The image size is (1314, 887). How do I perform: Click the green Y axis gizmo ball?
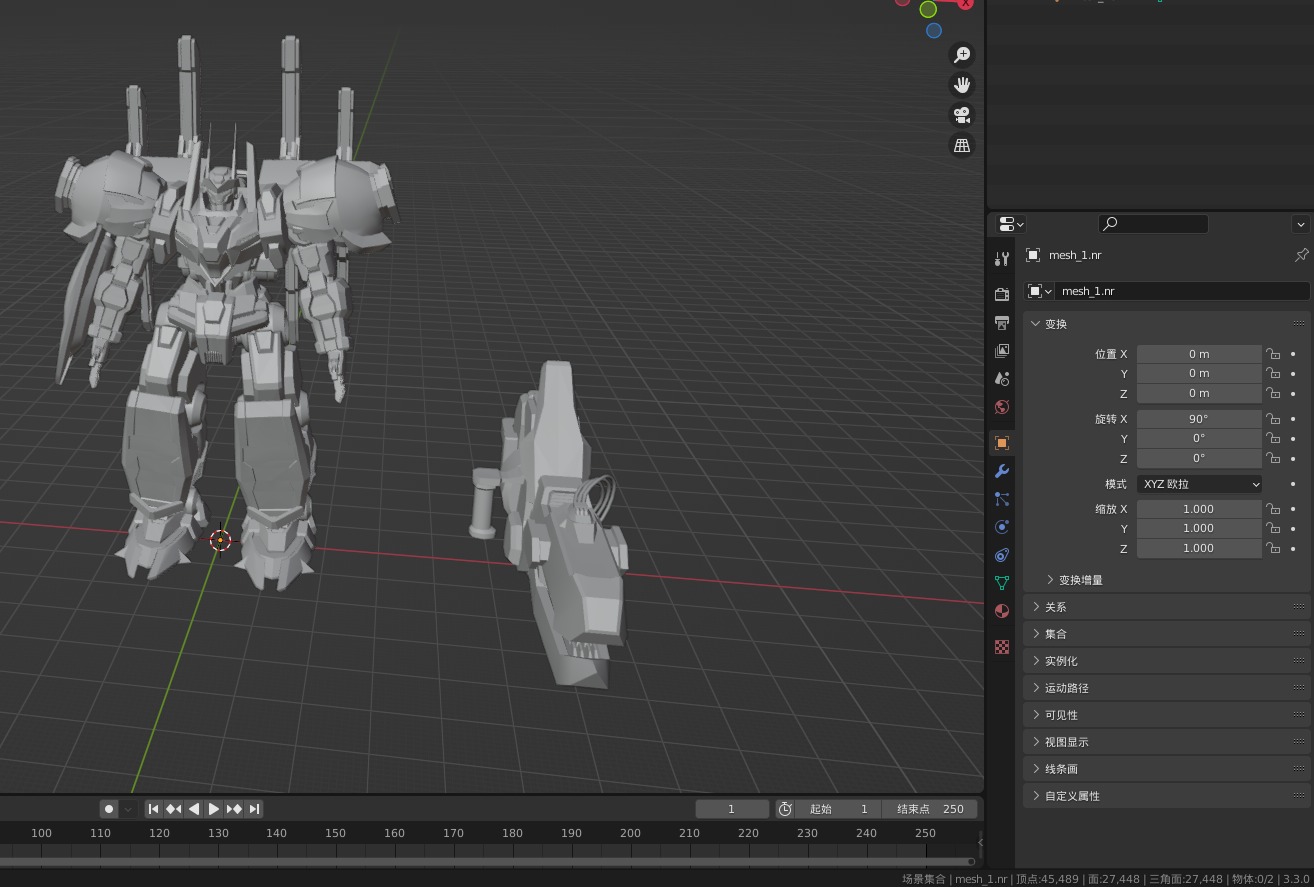pyautogui.click(x=928, y=9)
